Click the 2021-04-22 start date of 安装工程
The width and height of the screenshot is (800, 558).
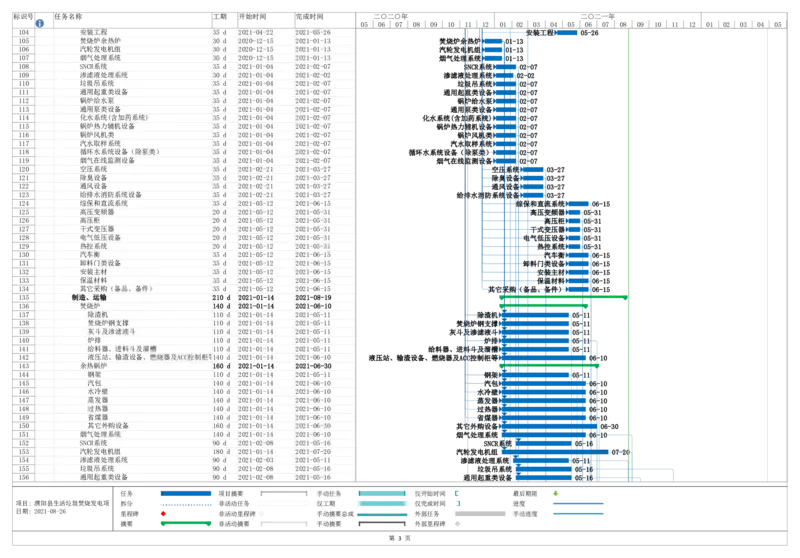pos(257,32)
